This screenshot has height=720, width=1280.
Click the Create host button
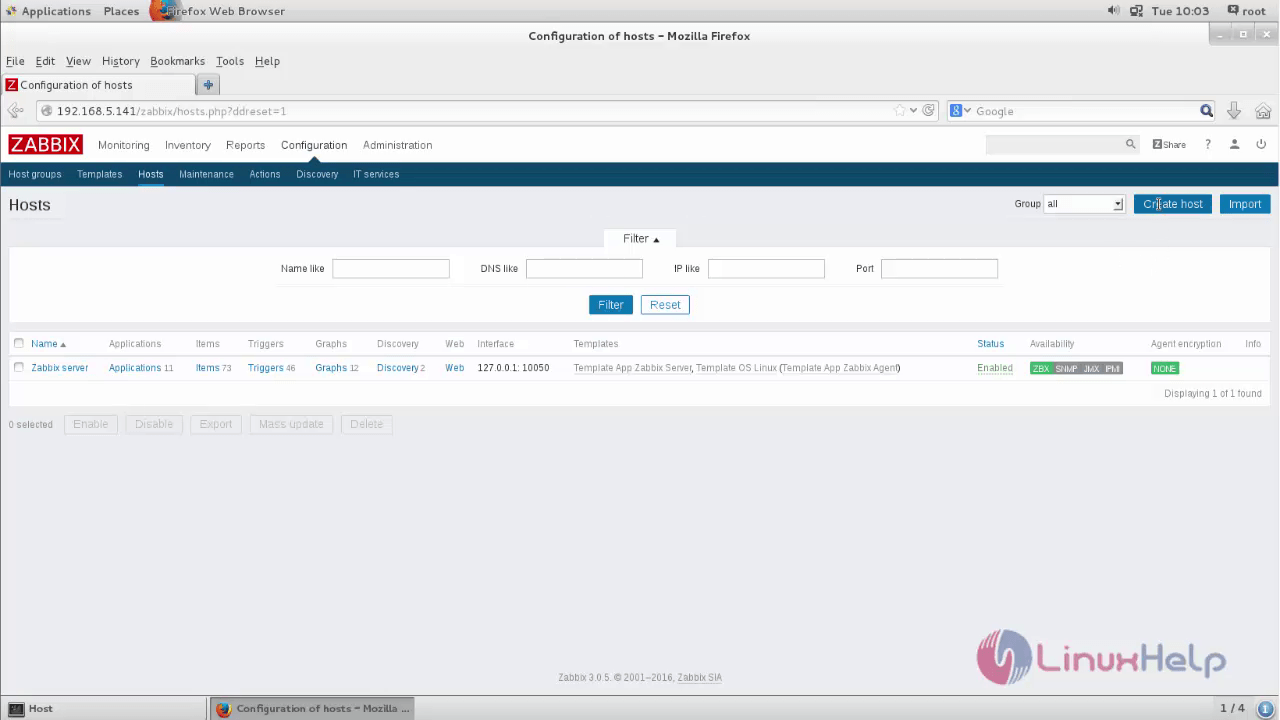(x=1173, y=204)
